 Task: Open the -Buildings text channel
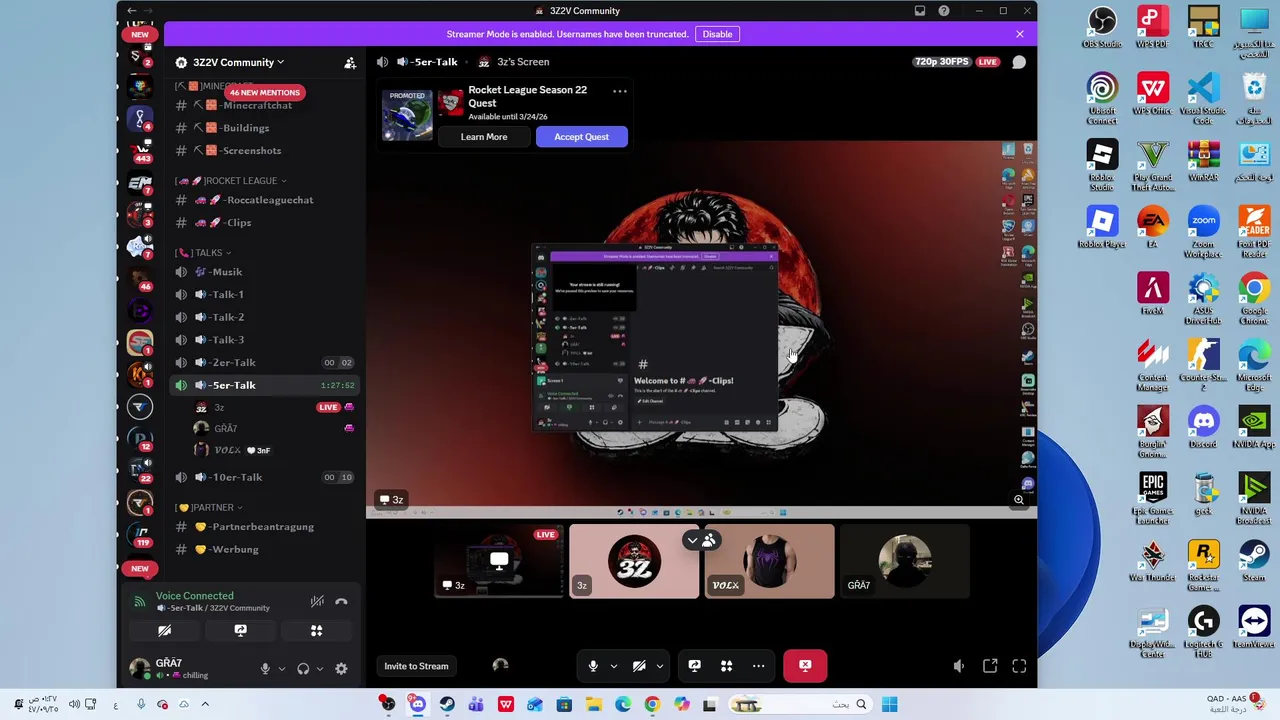pyautogui.click(x=264, y=128)
